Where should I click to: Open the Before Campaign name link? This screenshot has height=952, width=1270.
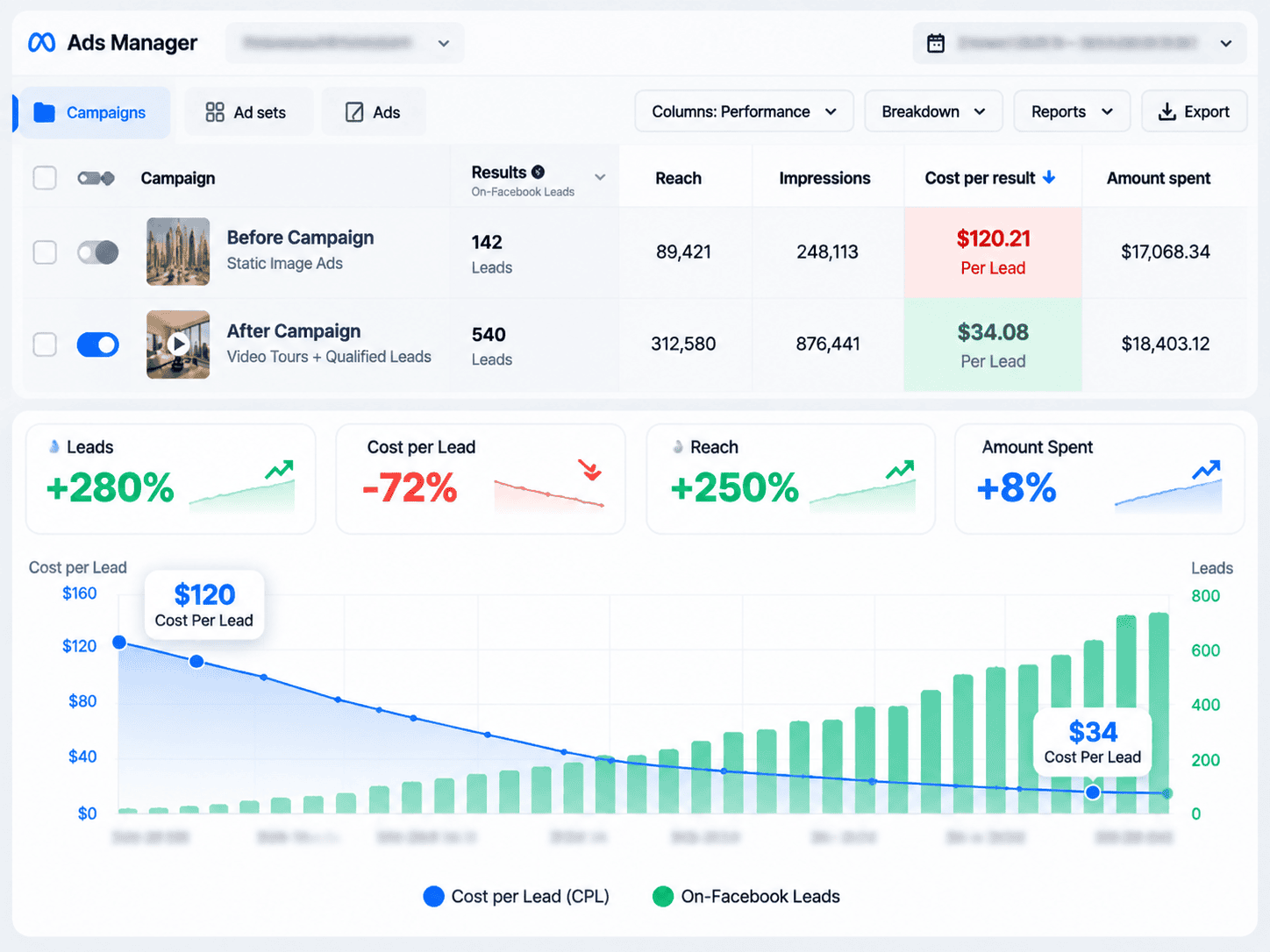[x=300, y=238]
